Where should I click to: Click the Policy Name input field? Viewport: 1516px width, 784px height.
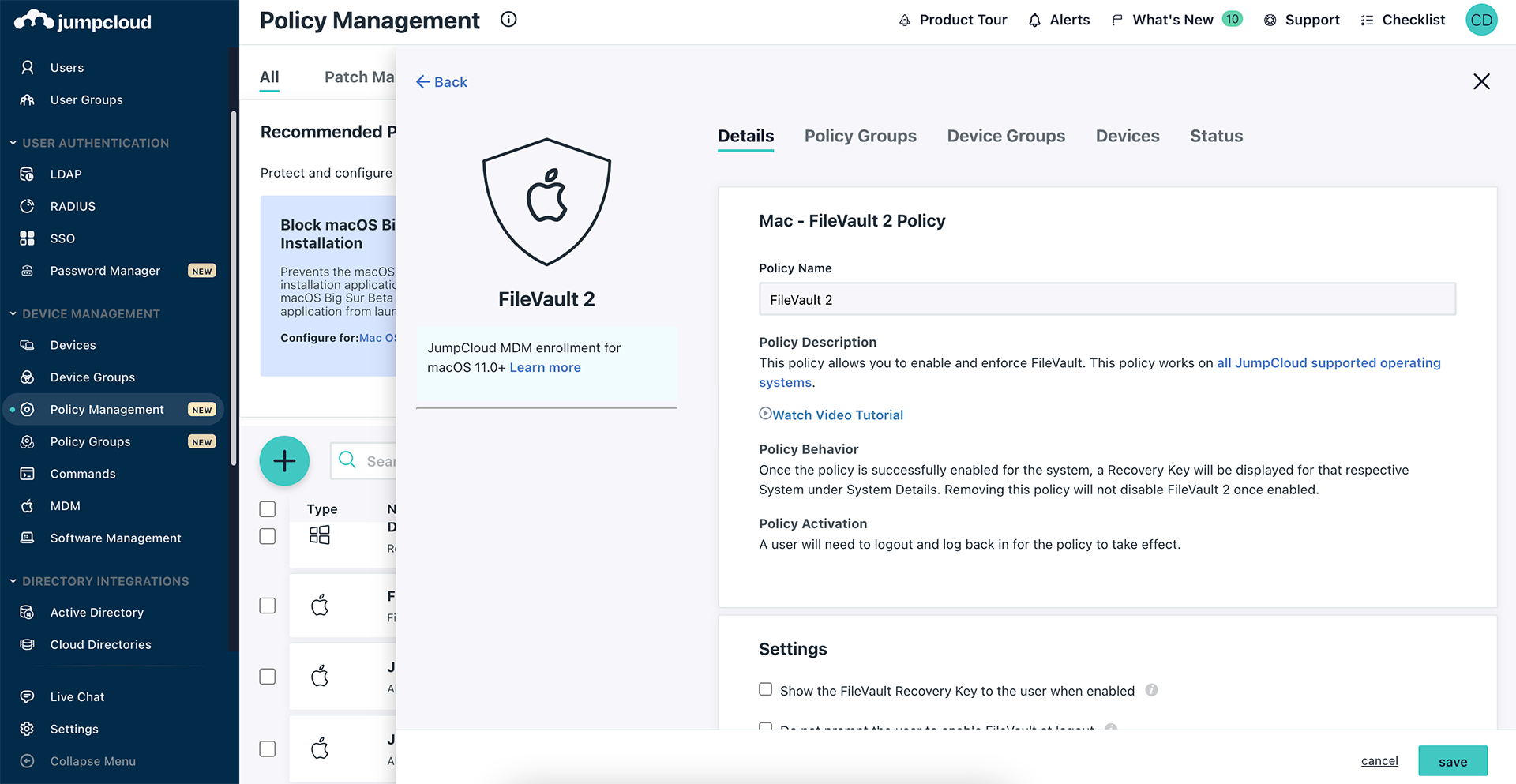(1107, 300)
